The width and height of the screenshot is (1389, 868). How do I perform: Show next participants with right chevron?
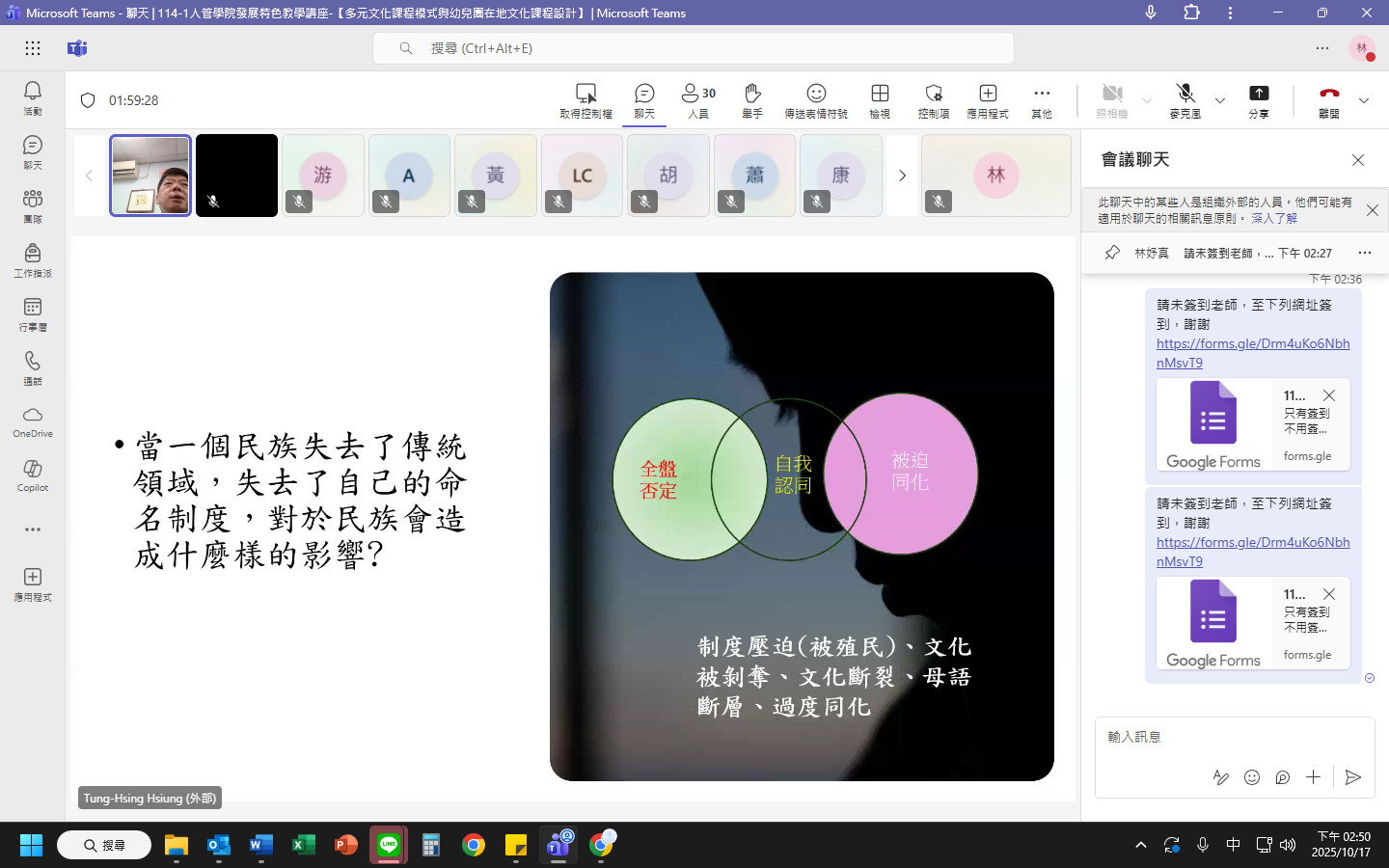(x=902, y=176)
